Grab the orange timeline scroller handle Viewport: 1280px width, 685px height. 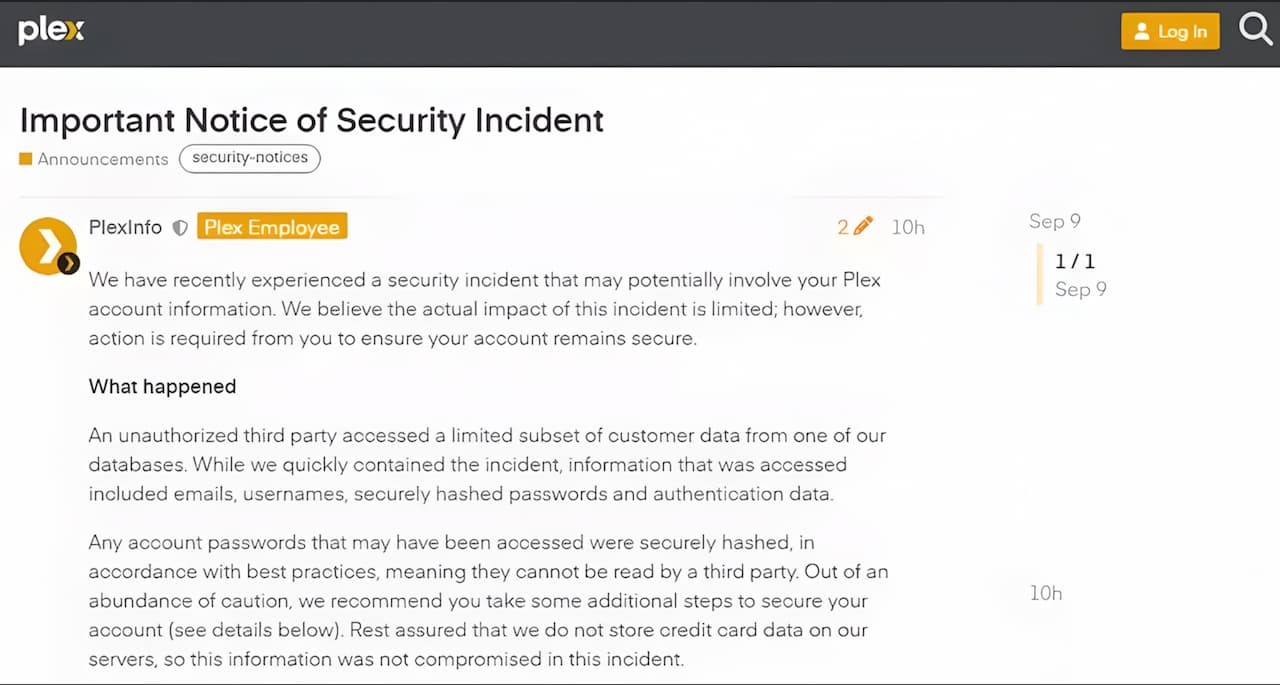1040,275
